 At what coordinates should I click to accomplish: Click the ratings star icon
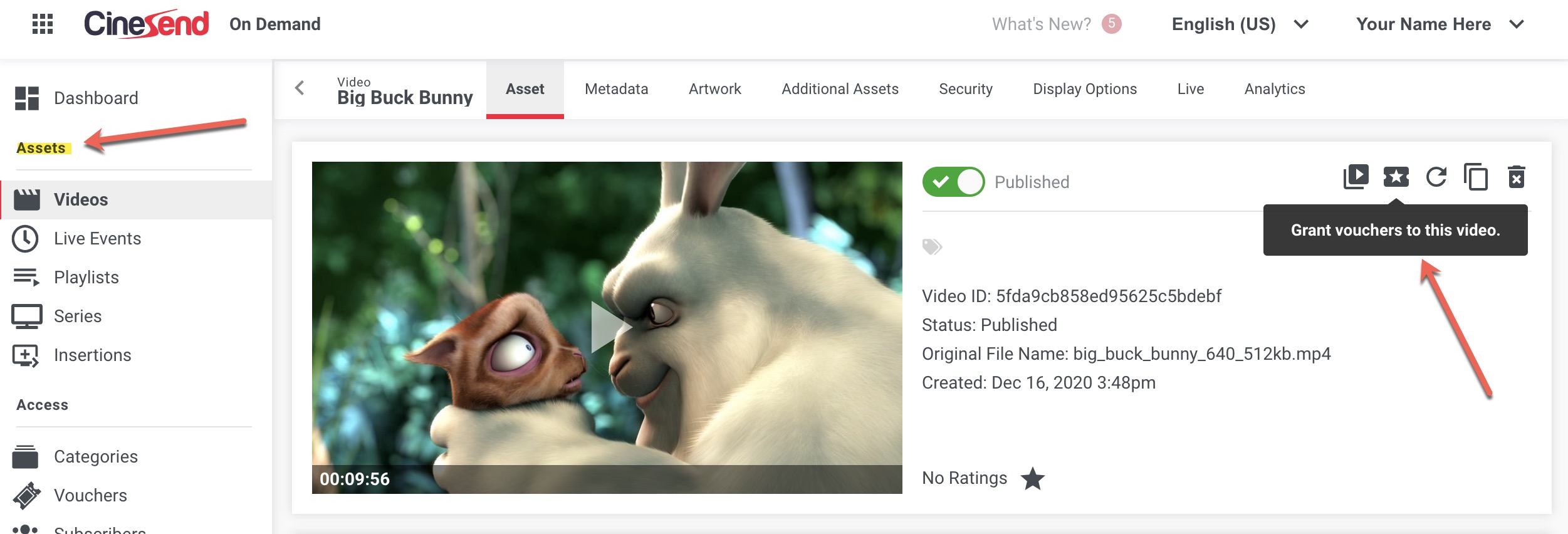(x=1032, y=479)
